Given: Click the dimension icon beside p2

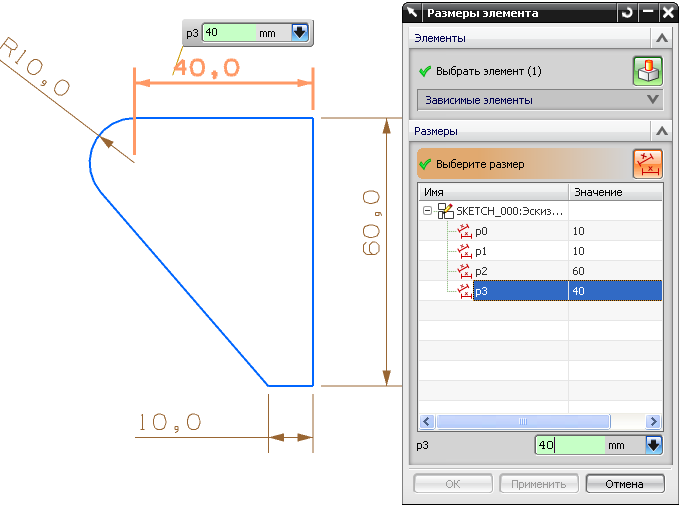Looking at the screenshot, I should click(464, 271).
